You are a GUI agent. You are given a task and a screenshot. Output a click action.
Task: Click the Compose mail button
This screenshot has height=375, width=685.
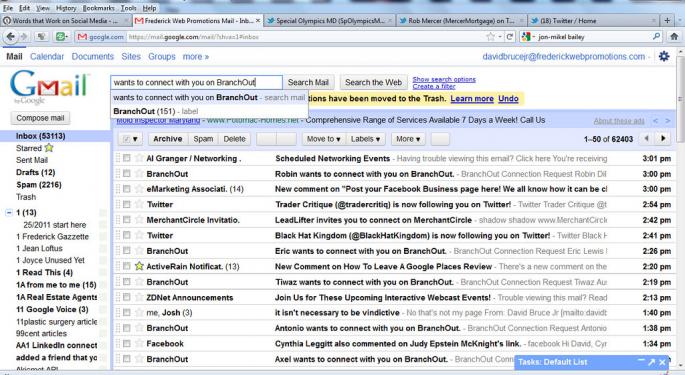(40, 118)
